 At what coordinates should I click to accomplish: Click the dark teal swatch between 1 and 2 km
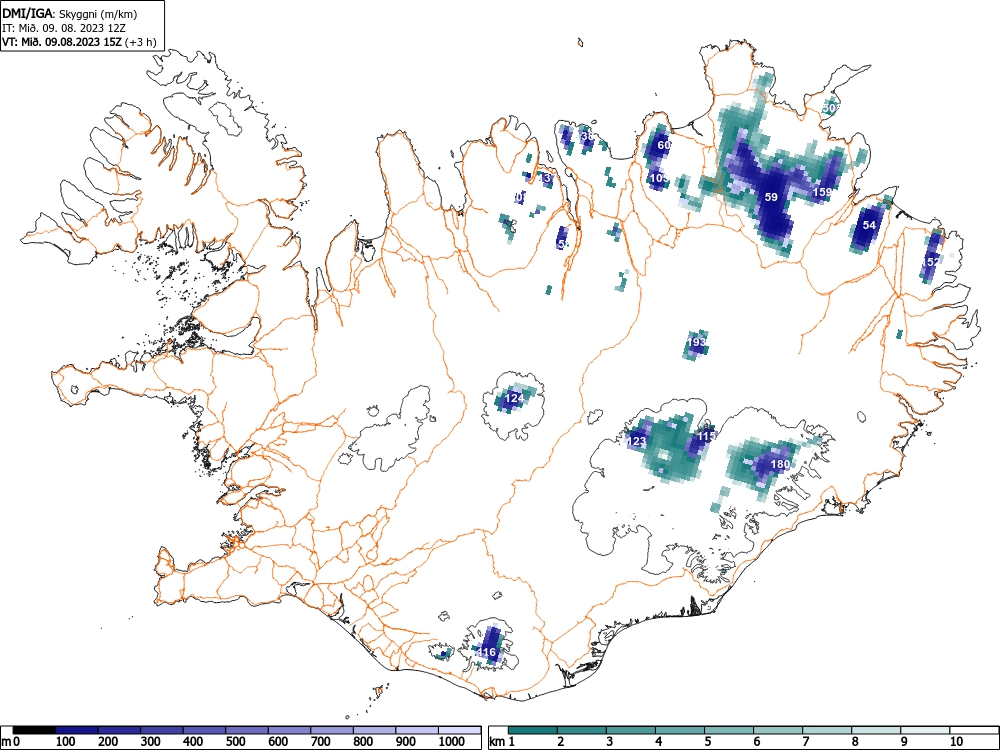pyautogui.click(x=533, y=730)
